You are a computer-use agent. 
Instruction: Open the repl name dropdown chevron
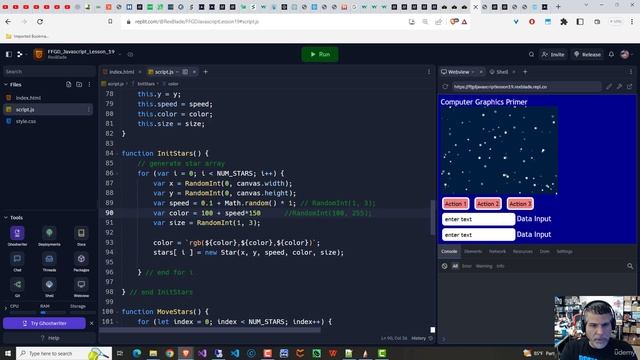tap(120, 53)
